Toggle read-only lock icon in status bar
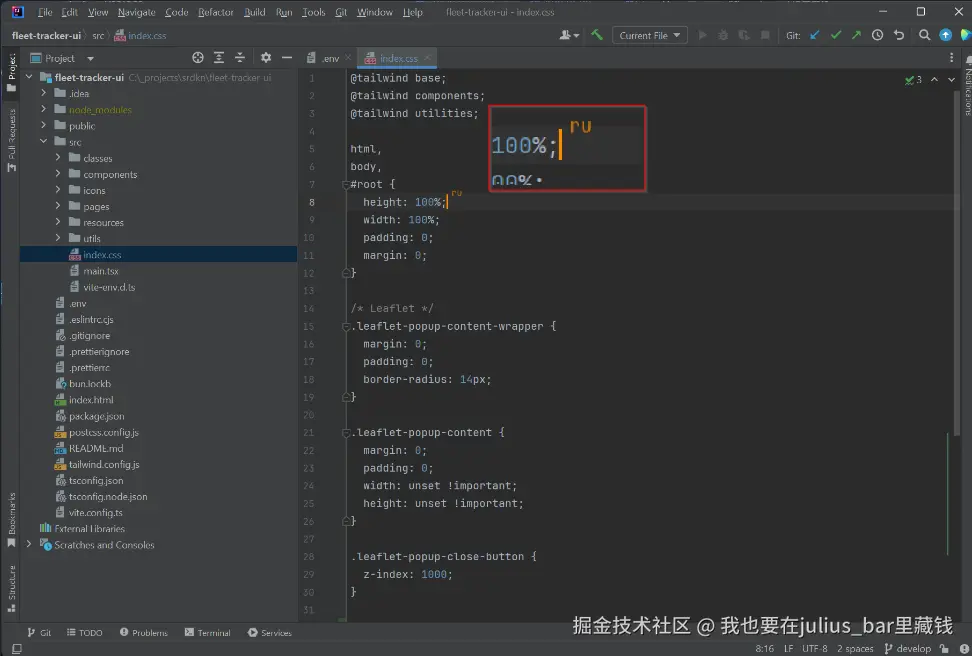 943,649
